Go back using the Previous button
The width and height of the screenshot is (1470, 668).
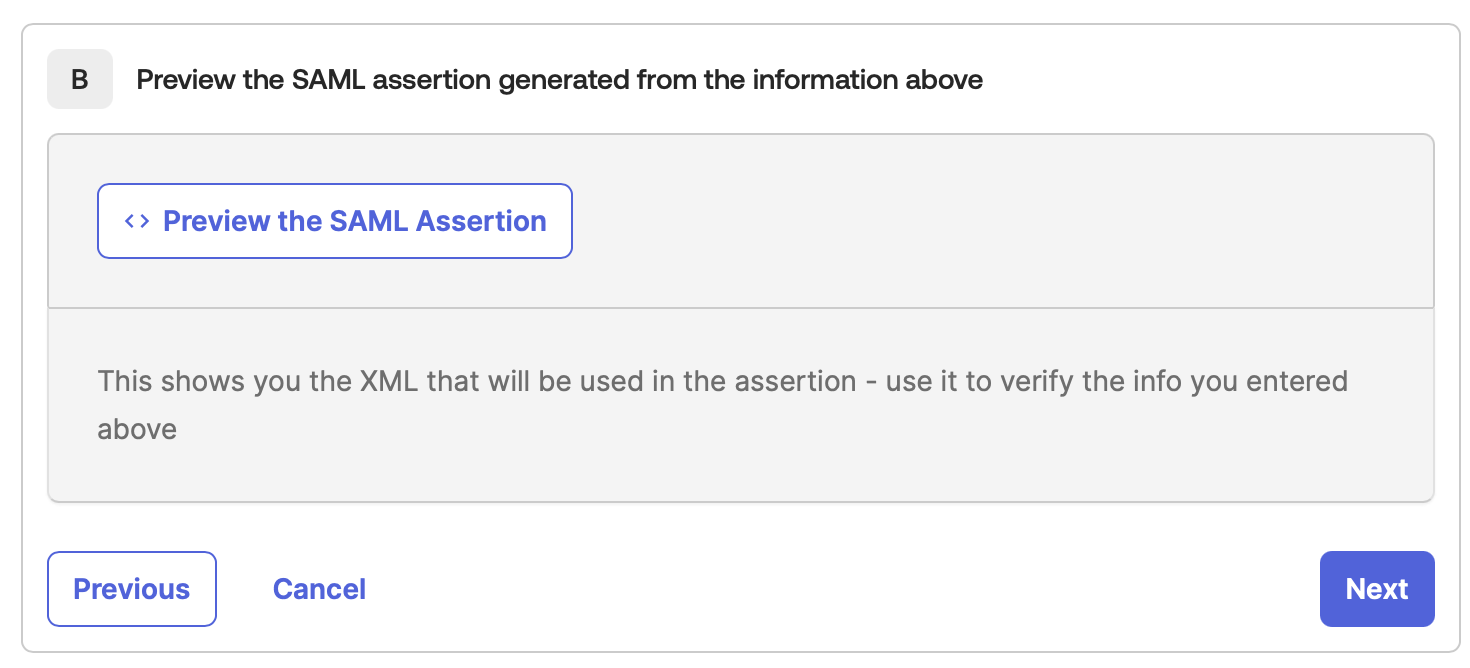pos(132,589)
